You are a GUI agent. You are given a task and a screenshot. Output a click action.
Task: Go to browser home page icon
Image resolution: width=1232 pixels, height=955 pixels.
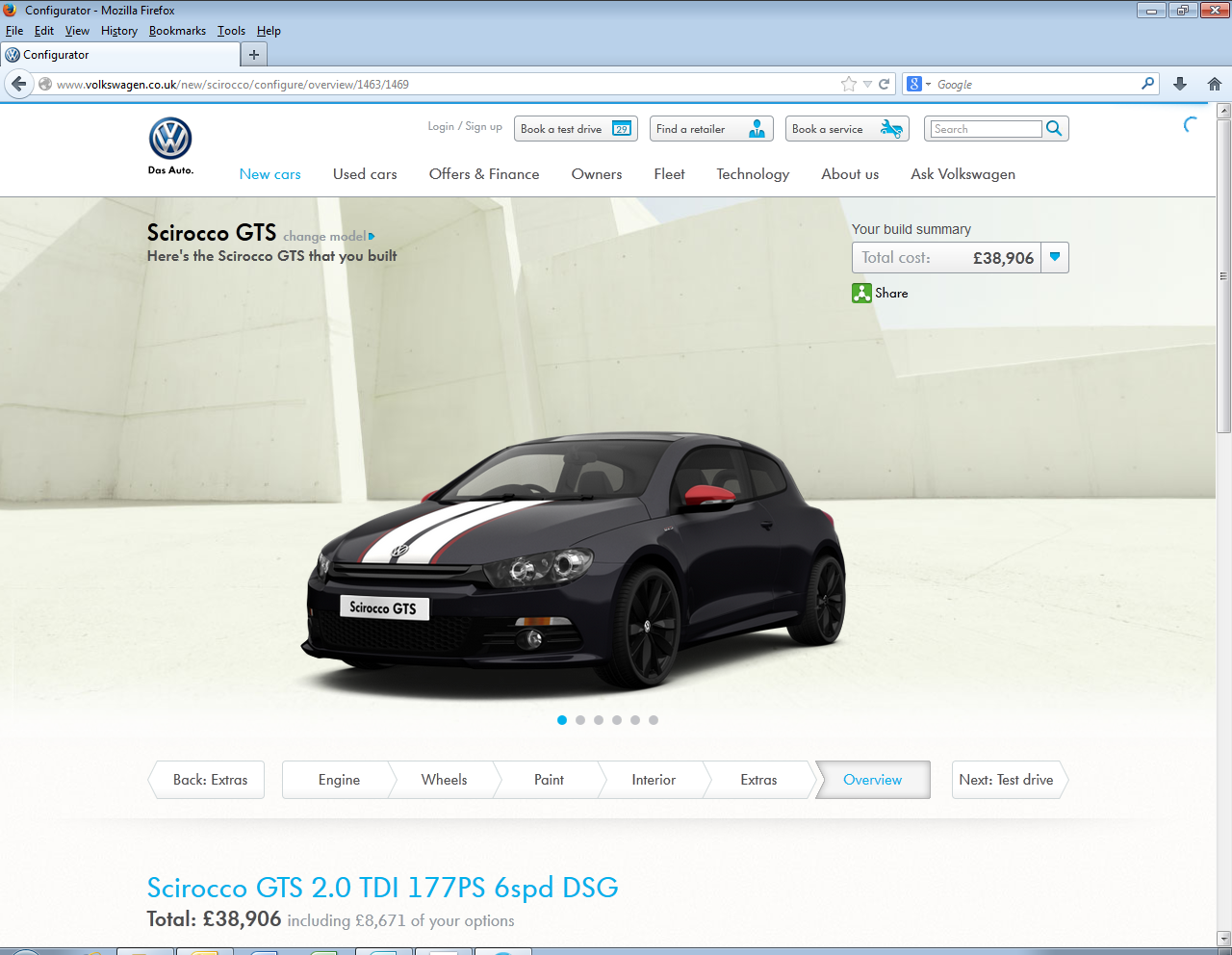(x=1215, y=84)
